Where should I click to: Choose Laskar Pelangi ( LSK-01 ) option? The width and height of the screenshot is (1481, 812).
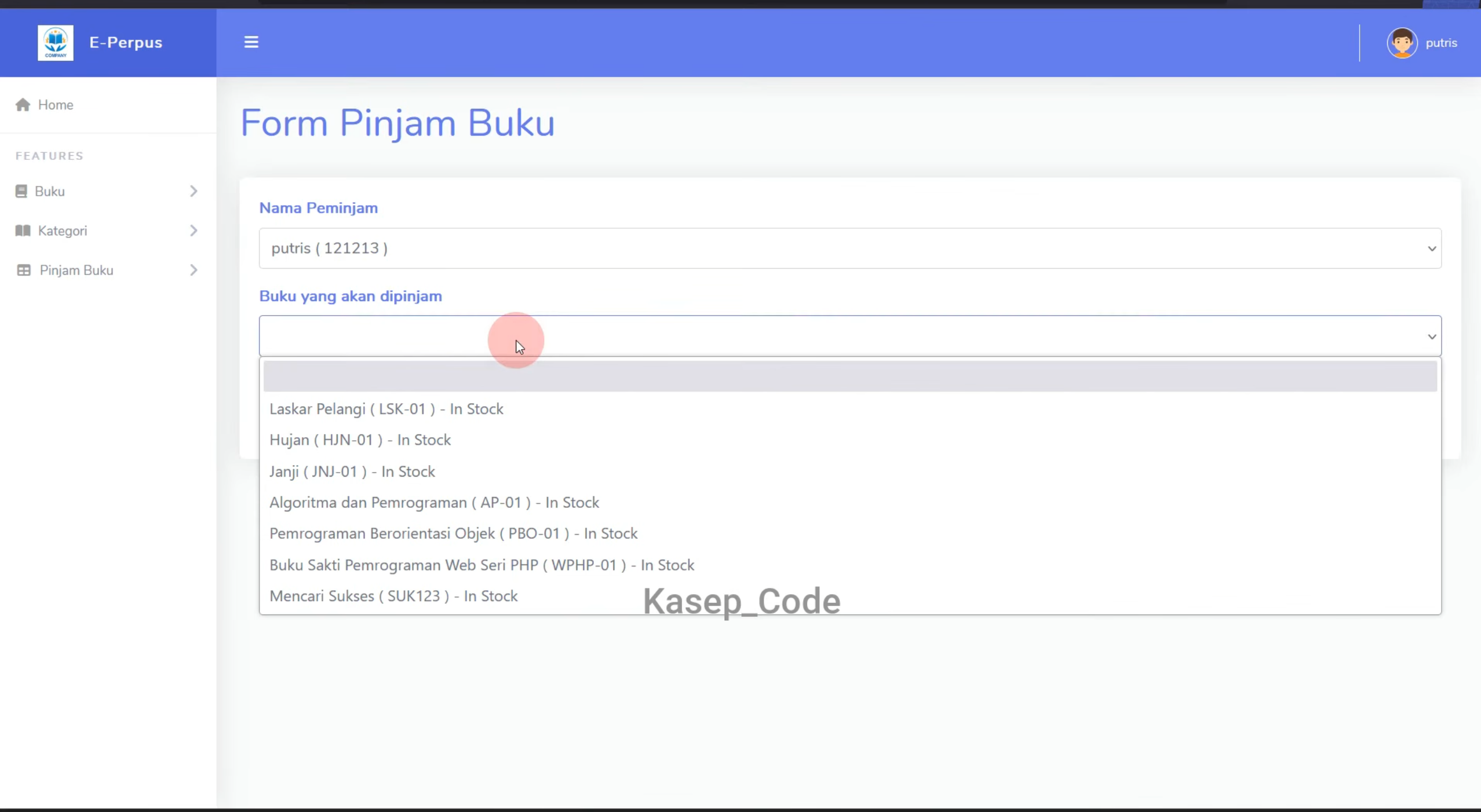coord(850,409)
